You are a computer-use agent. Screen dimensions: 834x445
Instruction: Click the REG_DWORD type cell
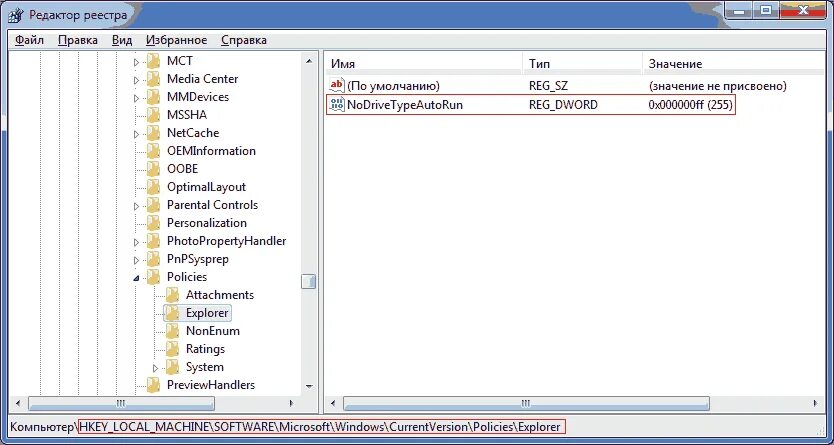point(563,105)
